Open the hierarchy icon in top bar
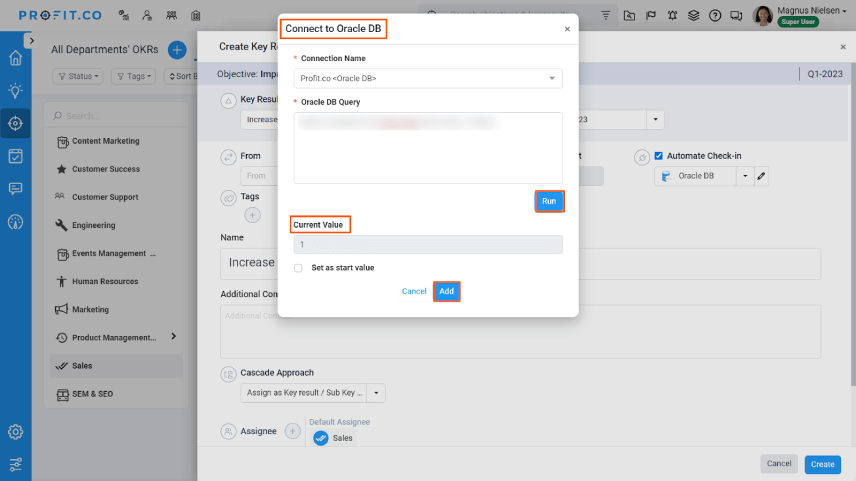Image resolution: width=856 pixels, height=481 pixels. 124,15
